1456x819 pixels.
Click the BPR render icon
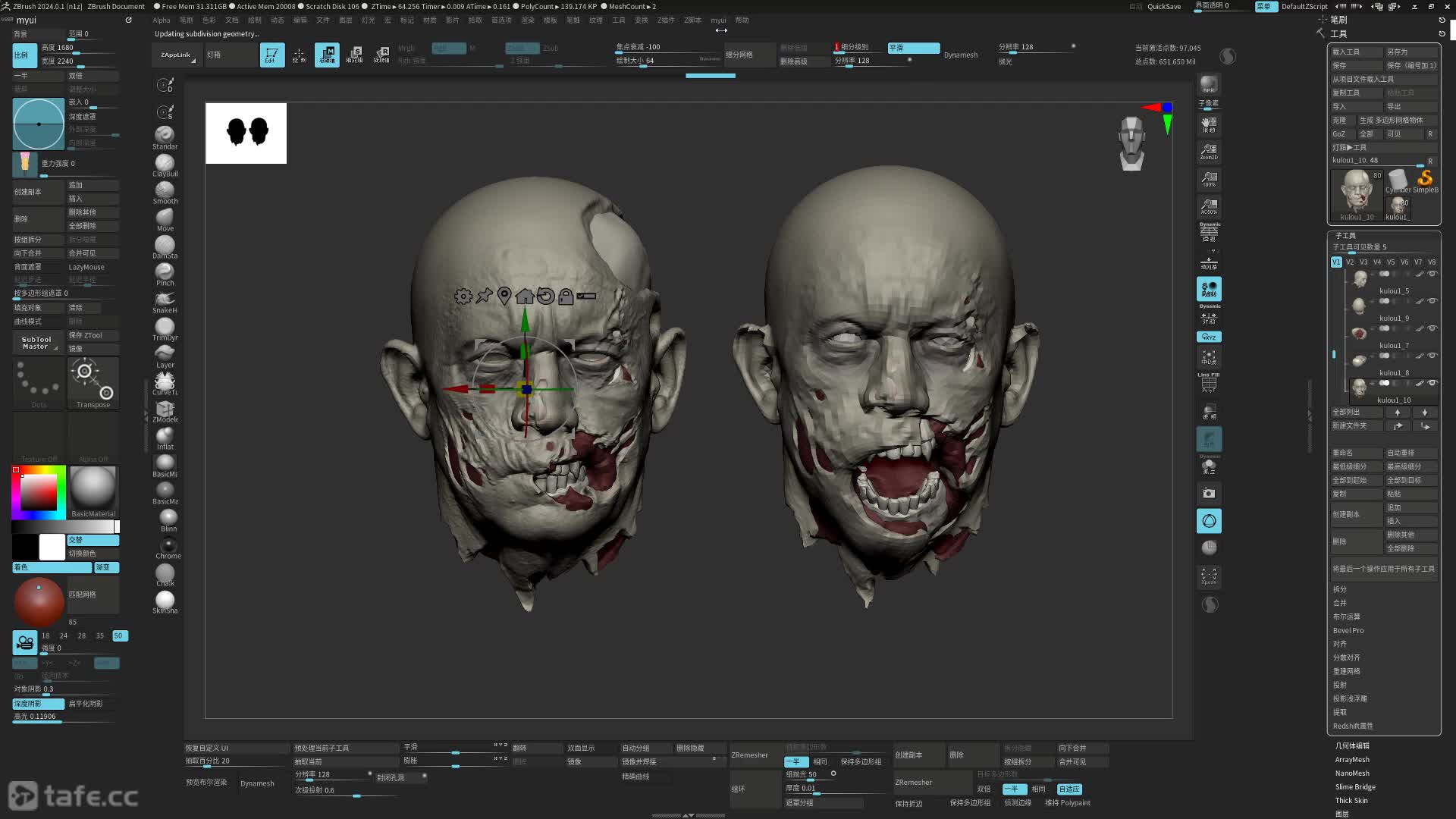coord(1209,84)
